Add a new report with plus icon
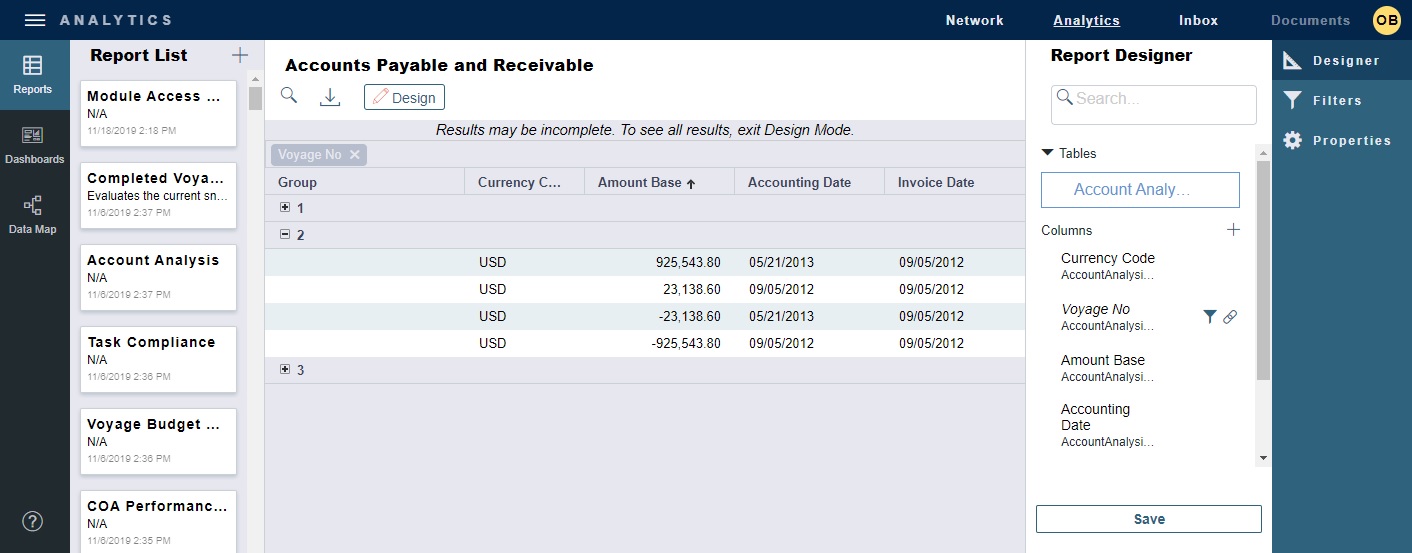The image size is (1412, 553). [x=239, y=56]
